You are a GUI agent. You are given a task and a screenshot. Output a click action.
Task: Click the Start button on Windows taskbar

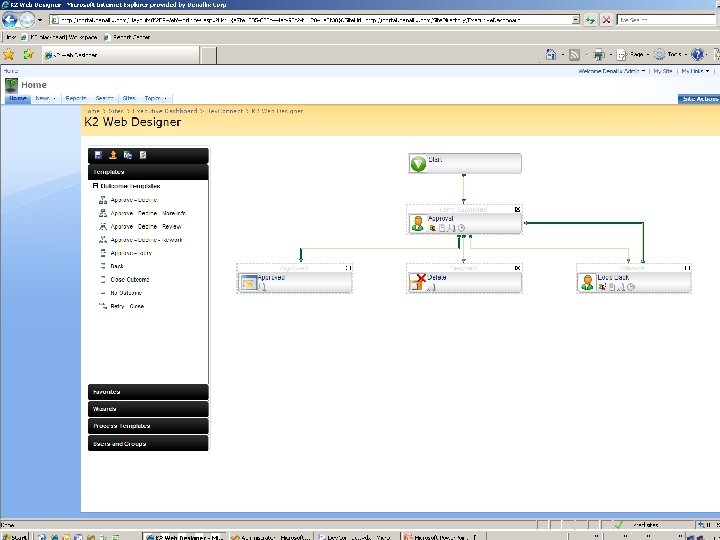click(x=15, y=536)
